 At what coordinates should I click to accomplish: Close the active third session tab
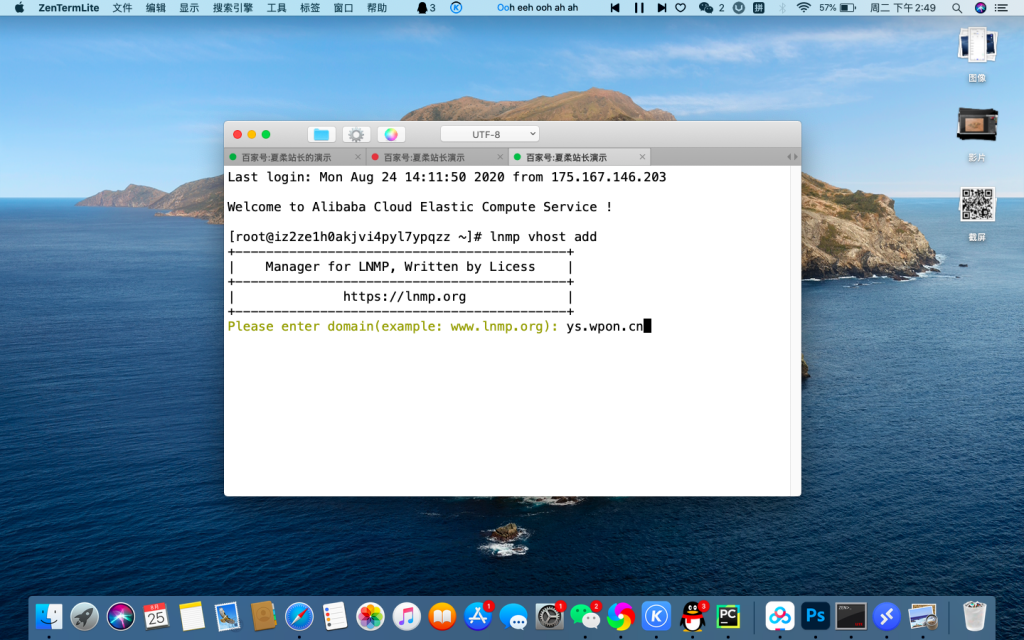point(643,157)
